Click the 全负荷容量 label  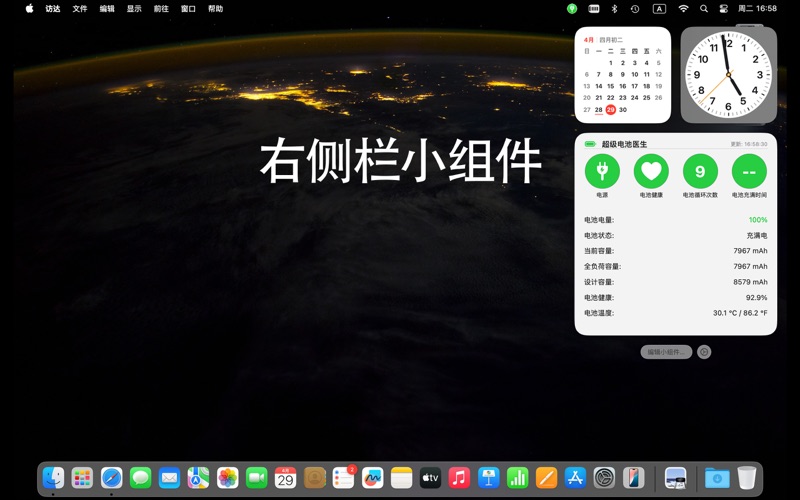click(x=602, y=266)
